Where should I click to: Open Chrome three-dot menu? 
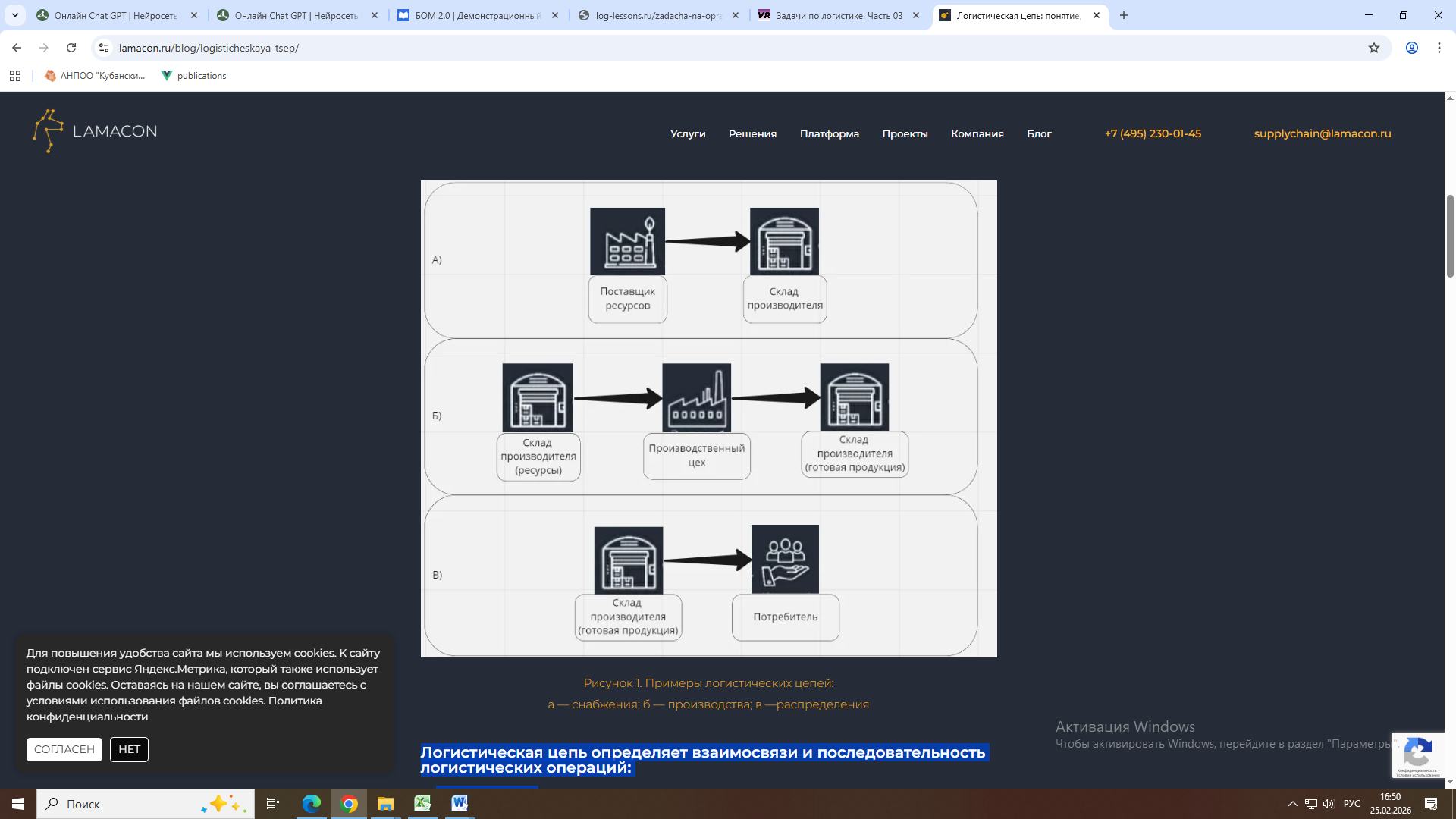(x=1439, y=48)
